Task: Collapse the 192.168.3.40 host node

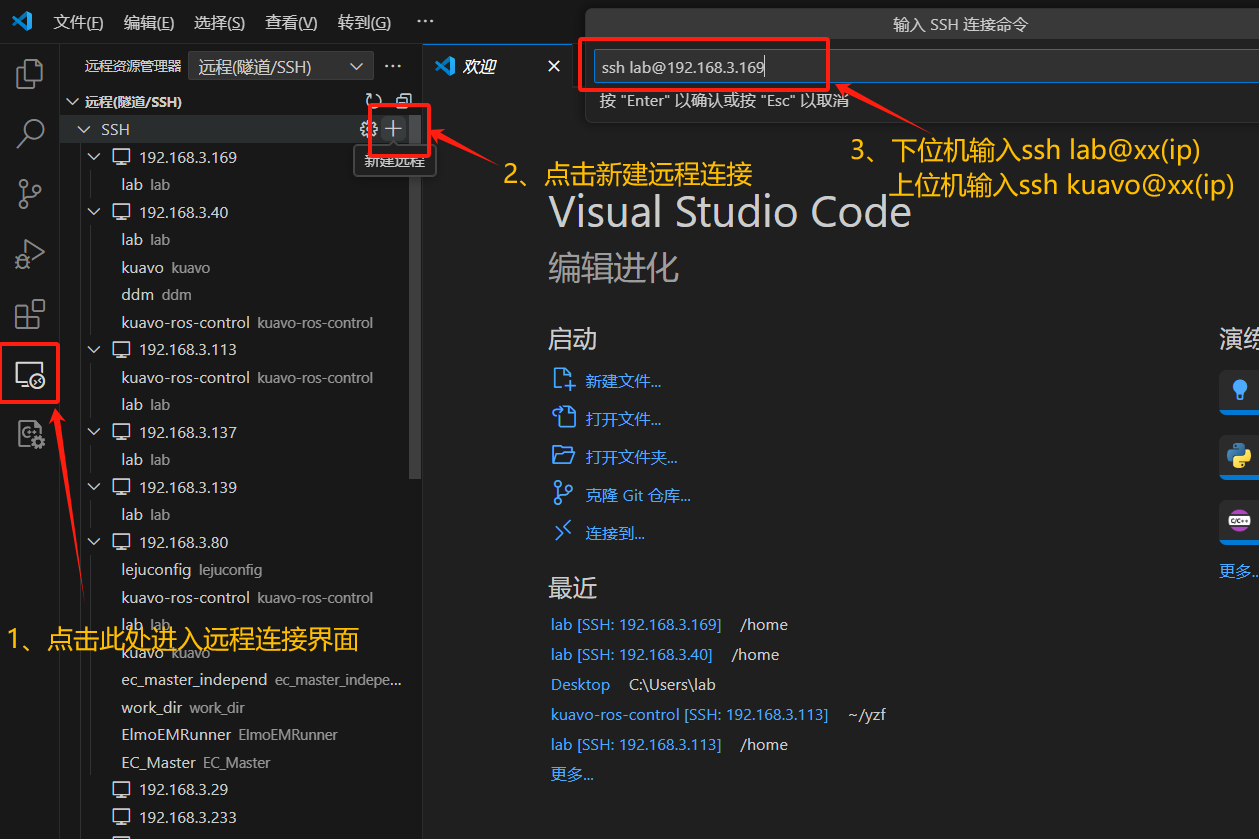Action: [x=95, y=212]
